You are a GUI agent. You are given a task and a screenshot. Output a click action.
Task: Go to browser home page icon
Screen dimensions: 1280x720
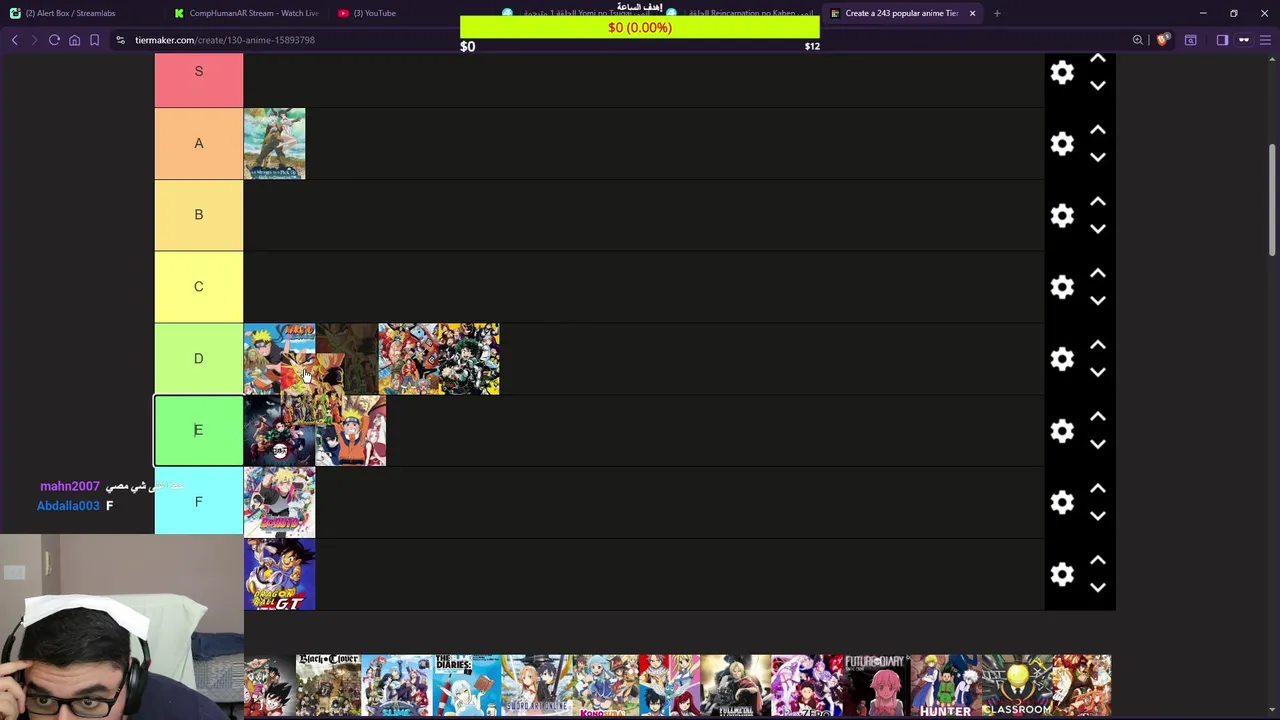[74, 40]
